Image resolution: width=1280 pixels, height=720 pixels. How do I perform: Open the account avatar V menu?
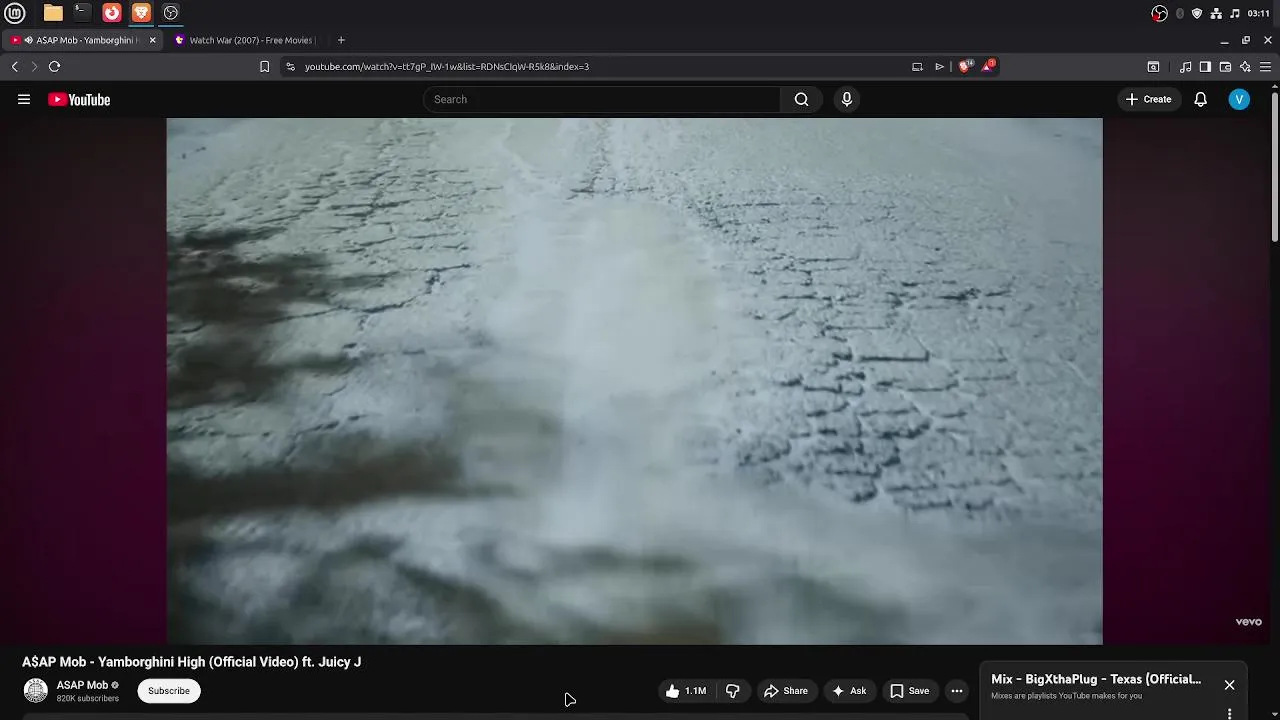point(1239,99)
